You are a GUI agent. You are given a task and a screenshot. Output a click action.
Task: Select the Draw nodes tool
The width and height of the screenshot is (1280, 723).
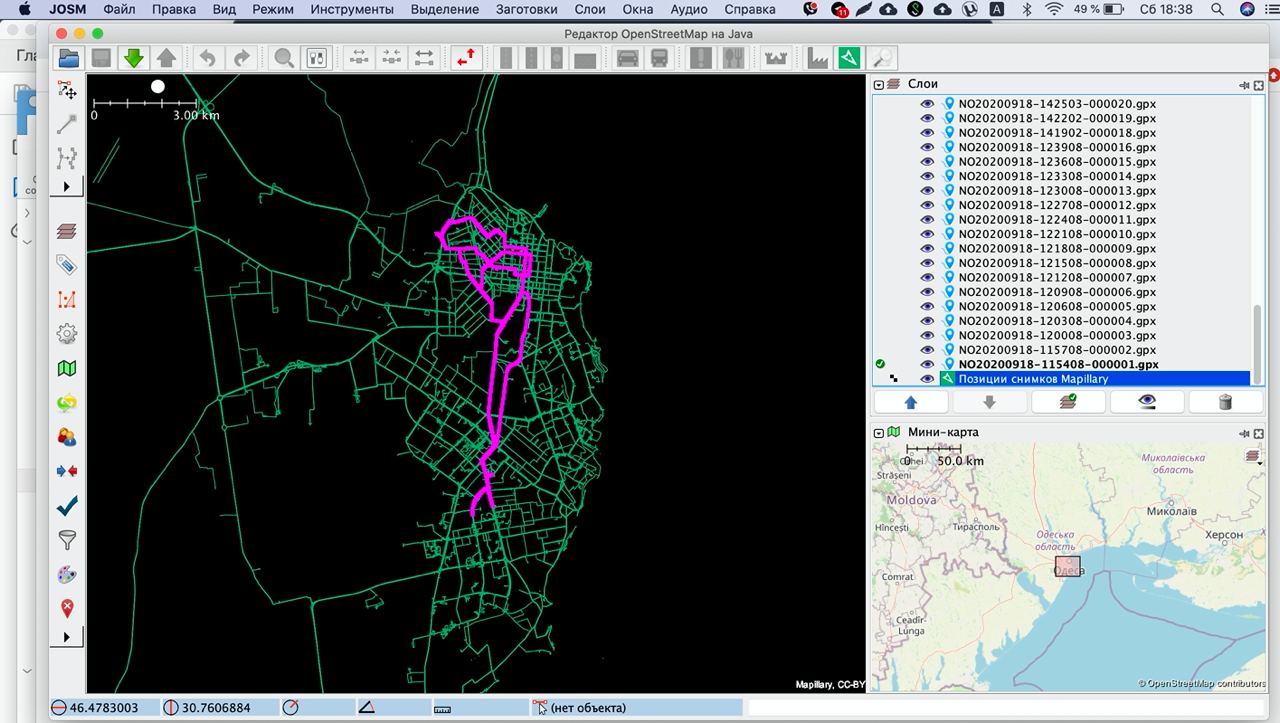(67, 124)
